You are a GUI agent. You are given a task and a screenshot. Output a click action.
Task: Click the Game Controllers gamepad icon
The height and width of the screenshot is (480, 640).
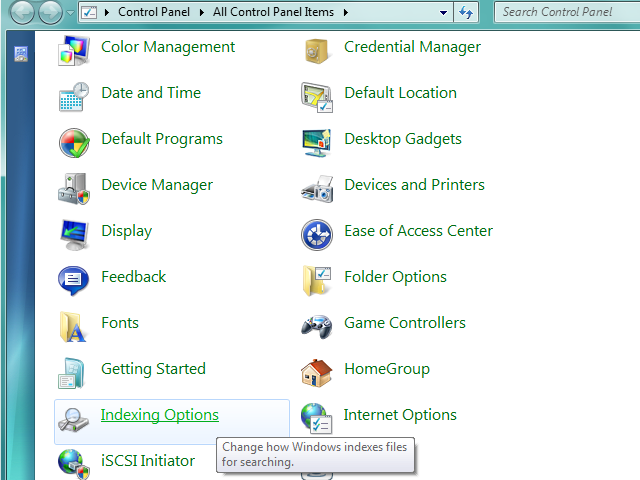[x=317, y=327]
